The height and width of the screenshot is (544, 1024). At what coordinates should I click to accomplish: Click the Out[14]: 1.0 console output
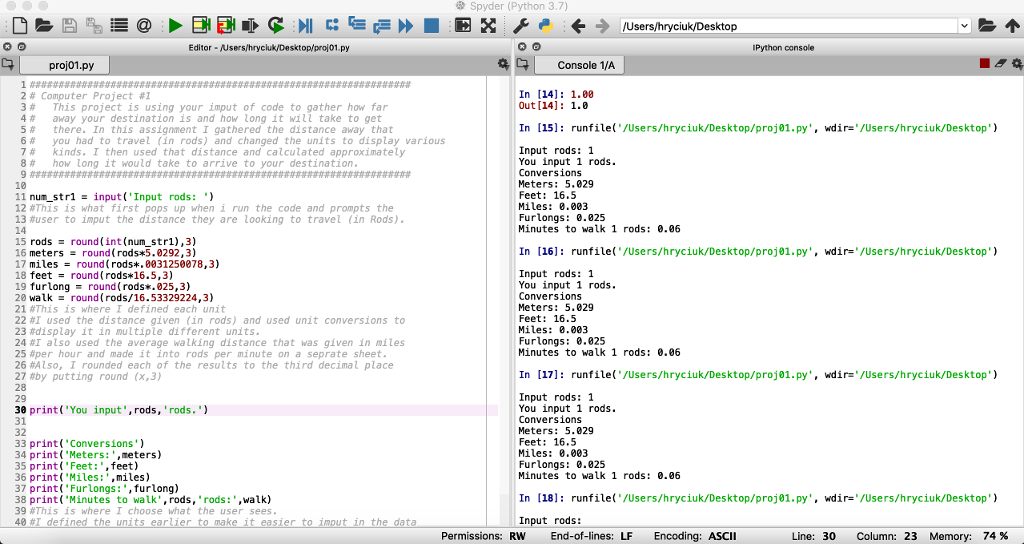click(553, 105)
